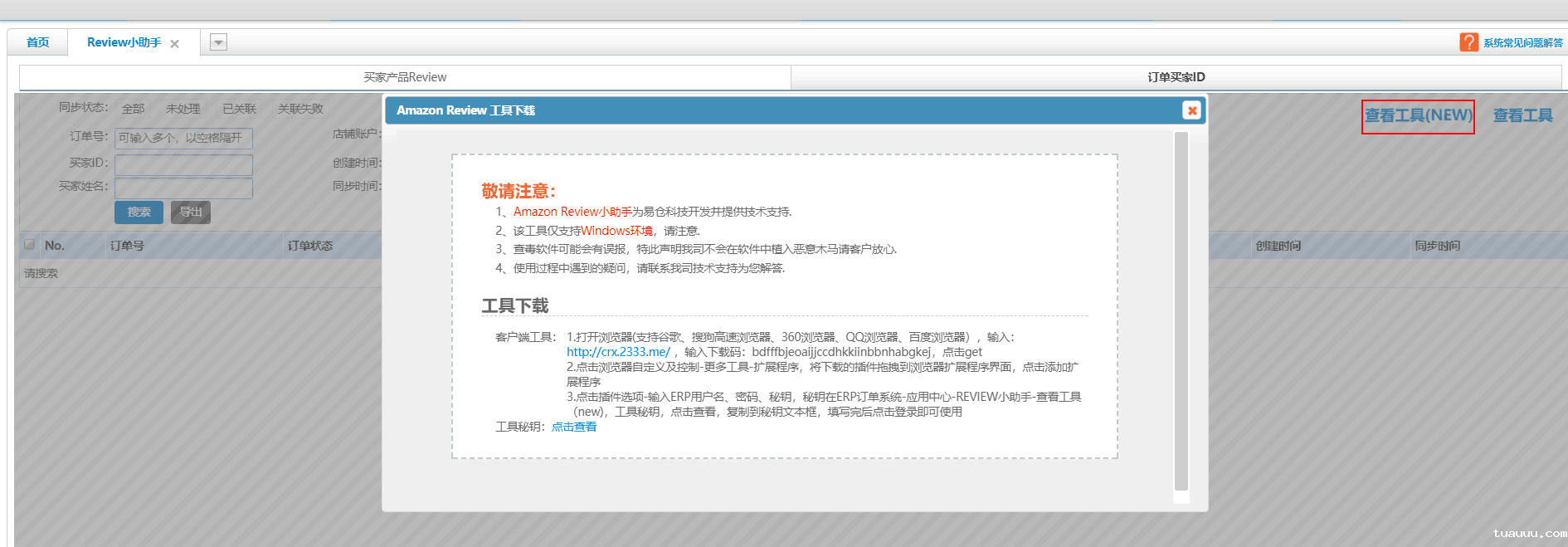The width and height of the screenshot is (1568, 547).
Task: Click the 搜索 search button
Action: pos(139,212)
